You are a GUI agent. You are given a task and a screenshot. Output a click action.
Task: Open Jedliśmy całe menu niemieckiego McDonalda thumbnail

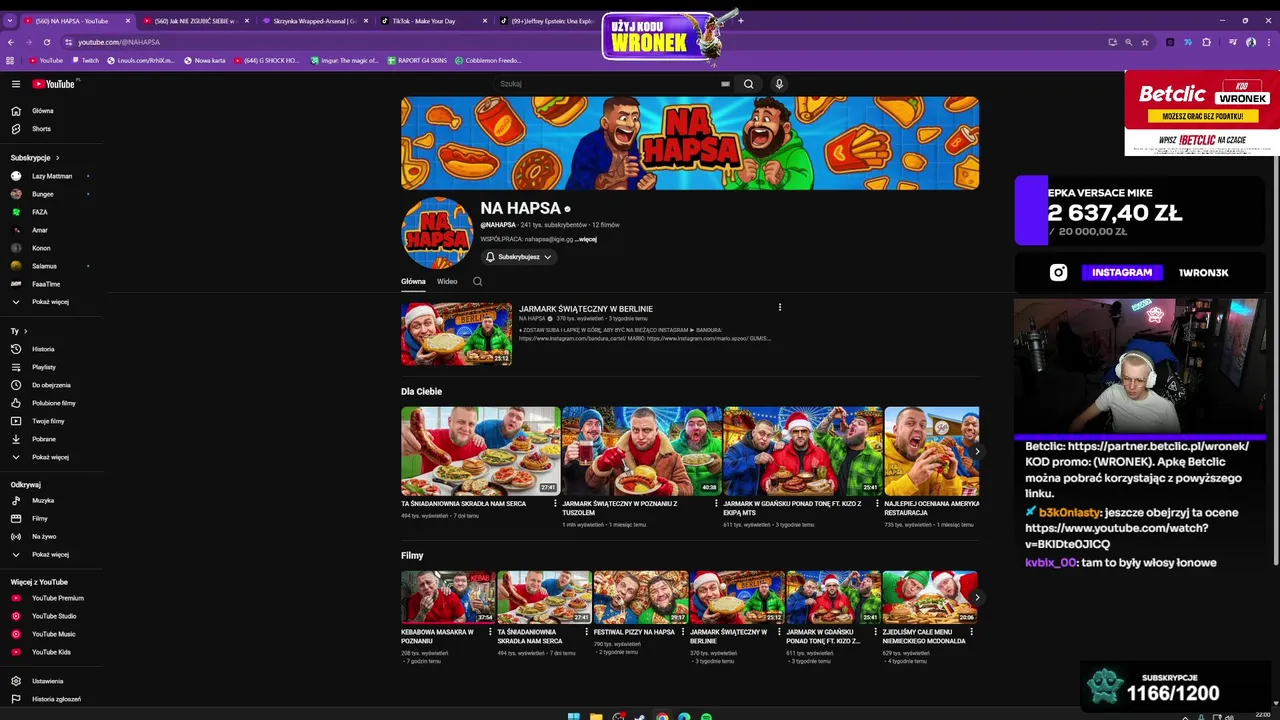point(930,597)
